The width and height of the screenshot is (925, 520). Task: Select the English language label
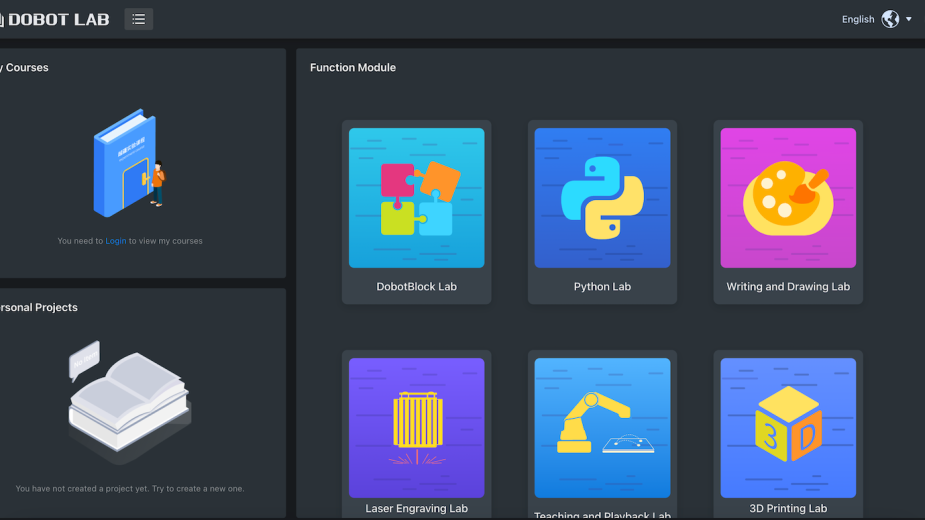(858, 19)
